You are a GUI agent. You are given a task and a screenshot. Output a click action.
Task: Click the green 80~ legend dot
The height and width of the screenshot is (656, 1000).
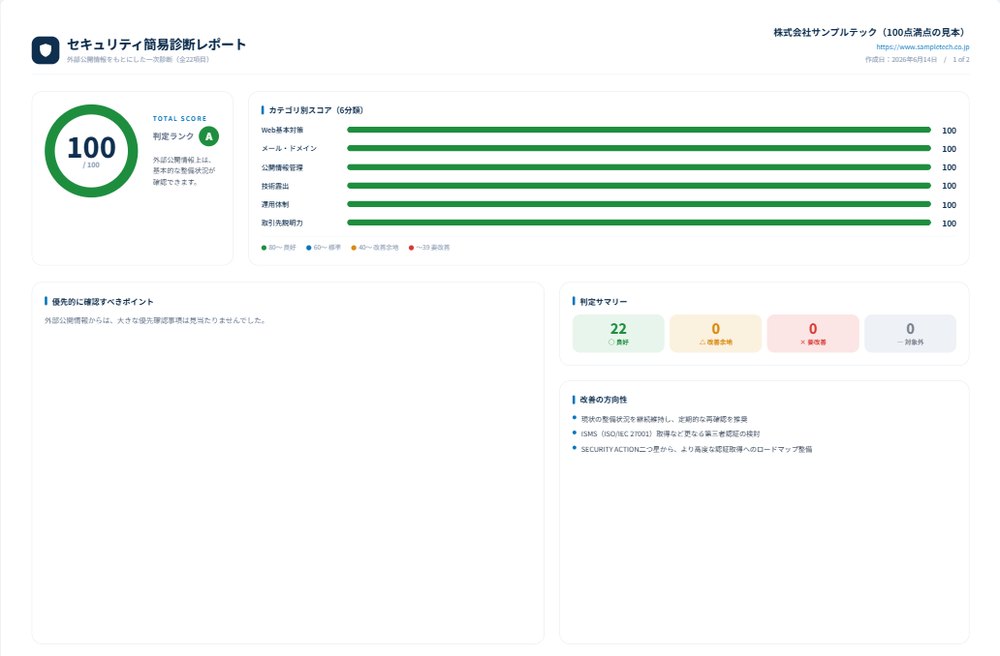point(264,248)
